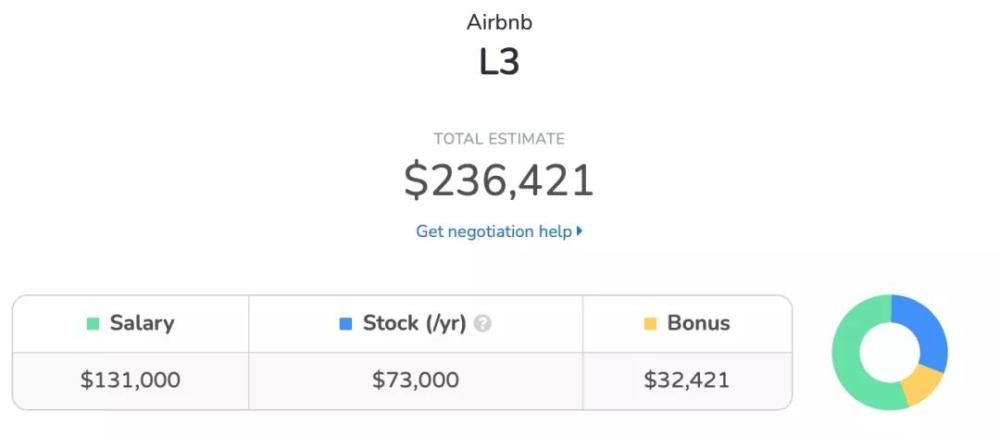Click the Stock help question mark icon
This screenshot has width=1000, height=437.
[x=483, y=324]
